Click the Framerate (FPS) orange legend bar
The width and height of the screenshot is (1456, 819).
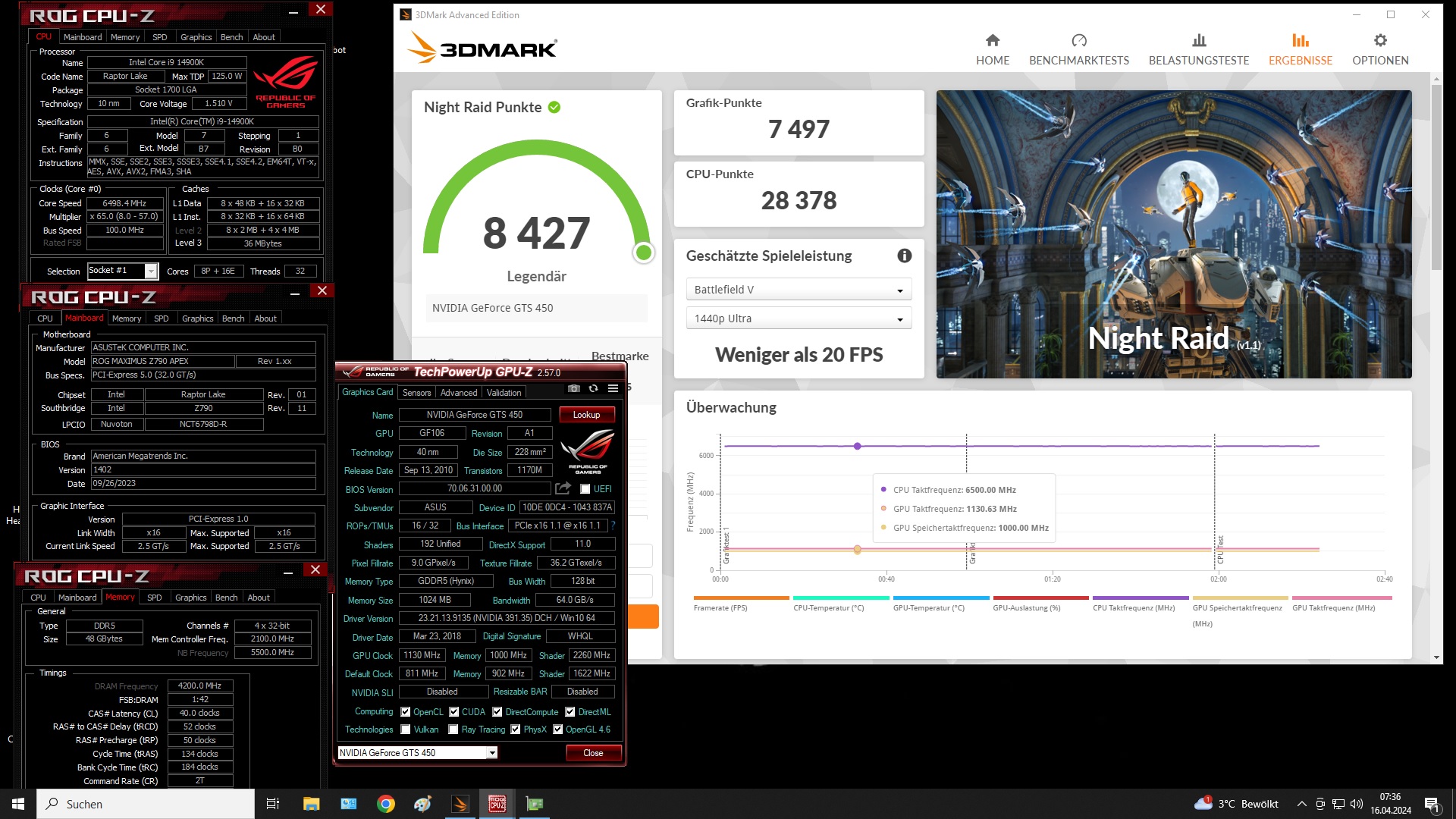(x=741, y=598)
